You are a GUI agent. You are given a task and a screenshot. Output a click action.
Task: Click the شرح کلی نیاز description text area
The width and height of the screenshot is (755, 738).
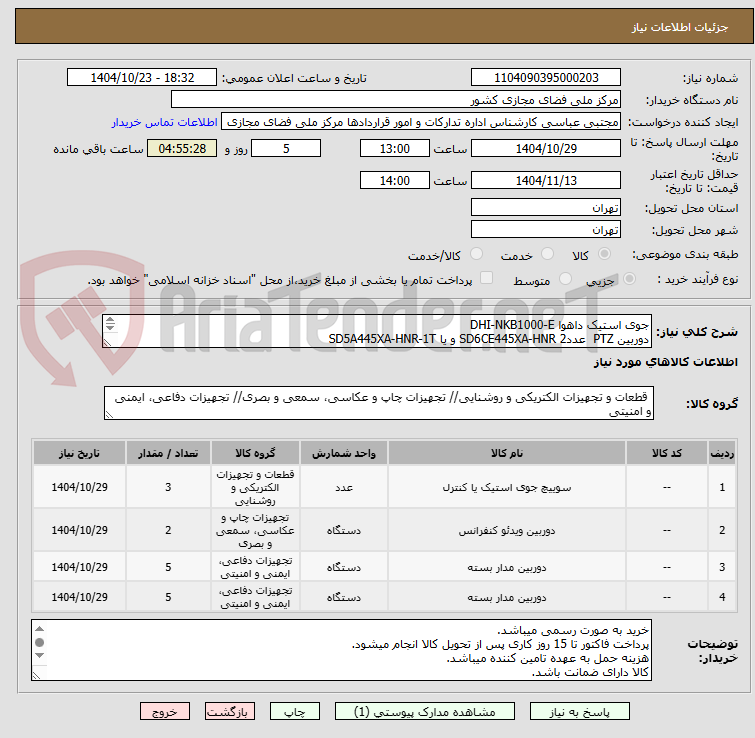tap(377, 331)
